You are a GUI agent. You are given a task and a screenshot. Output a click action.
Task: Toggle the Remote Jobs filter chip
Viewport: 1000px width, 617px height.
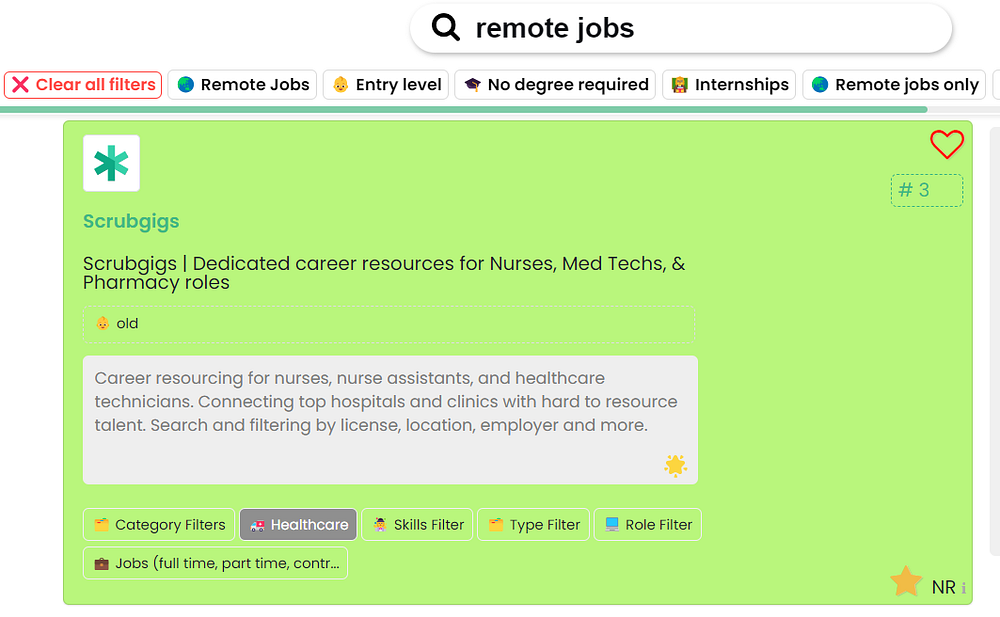242,85
